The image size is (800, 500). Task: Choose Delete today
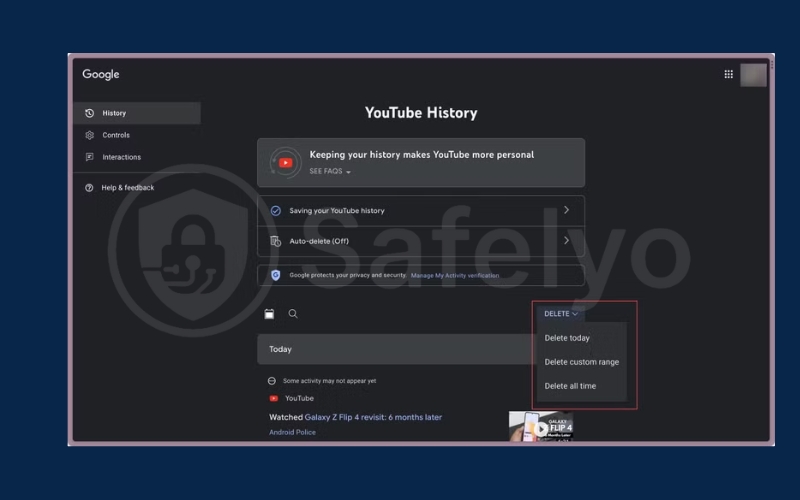pyautogui.click(x=567, y=338)
